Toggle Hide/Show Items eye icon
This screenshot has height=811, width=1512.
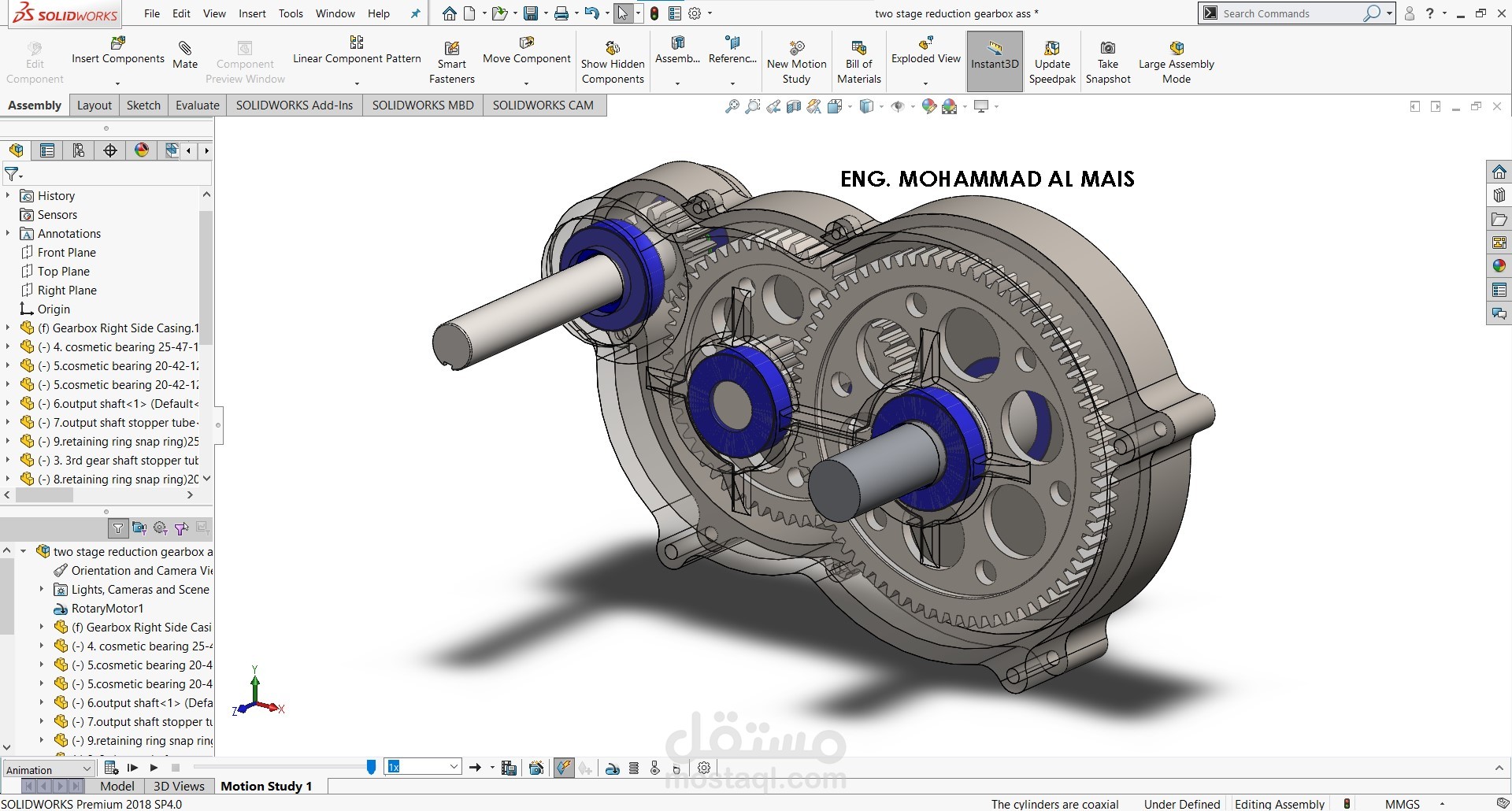click(898, 106)
